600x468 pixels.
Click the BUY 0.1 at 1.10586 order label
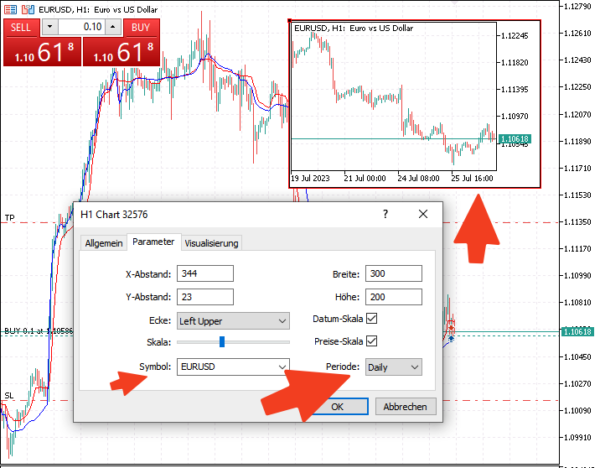tap(38, 331)
